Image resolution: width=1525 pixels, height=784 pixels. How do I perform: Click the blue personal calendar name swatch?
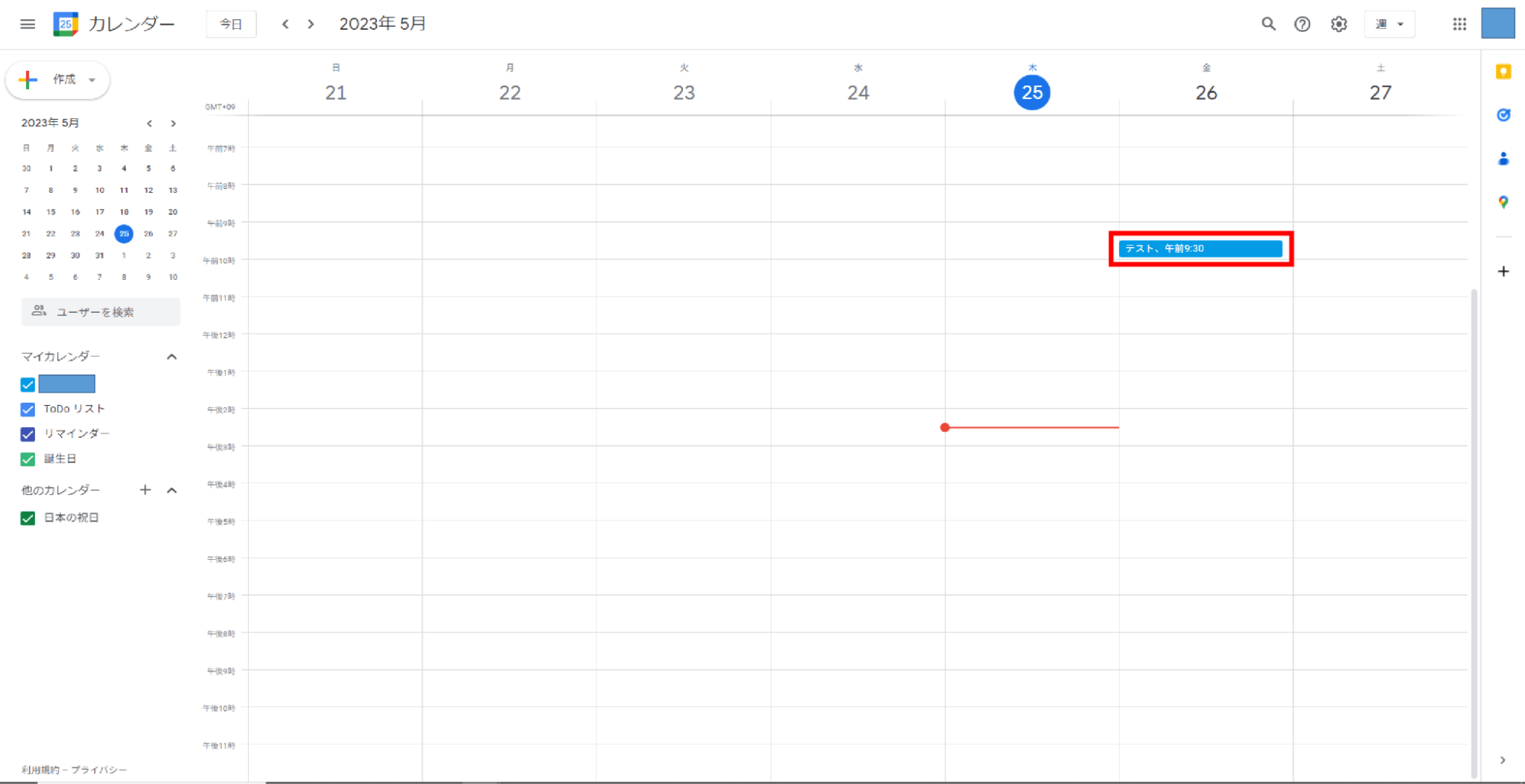(x=67, y=384)
